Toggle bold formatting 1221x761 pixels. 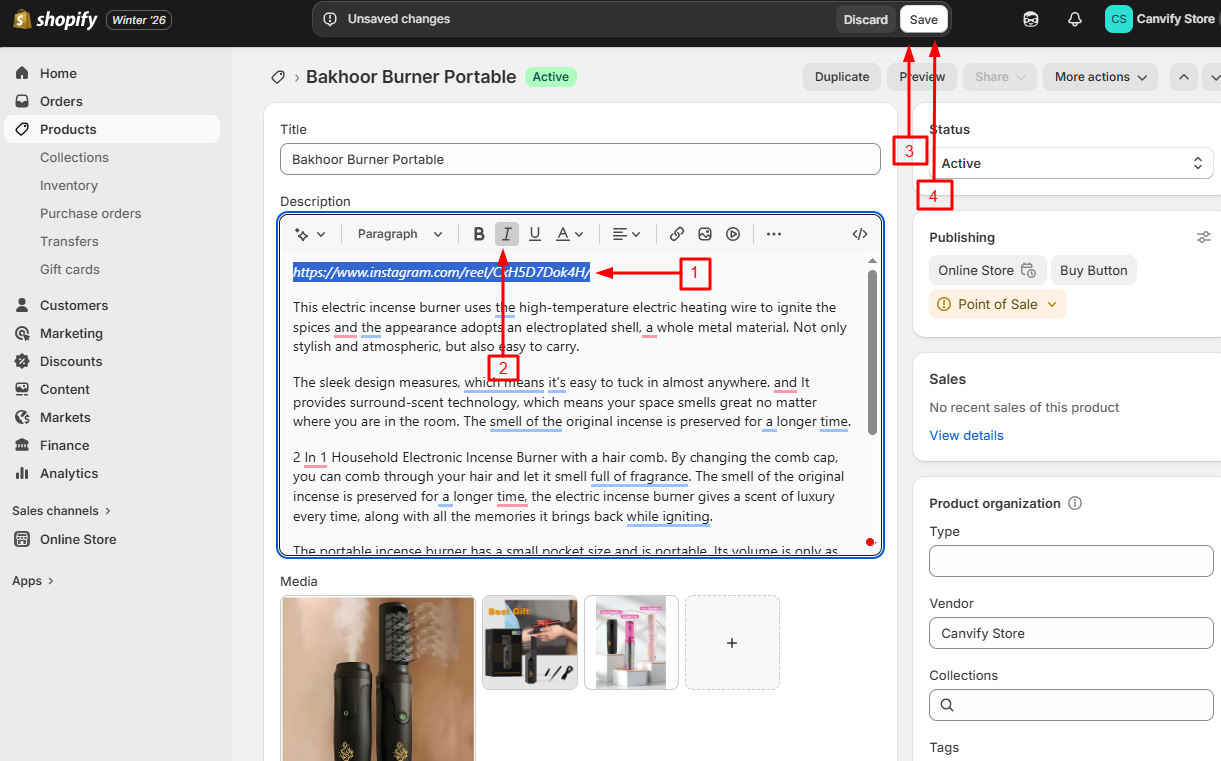tap(479, 233)
